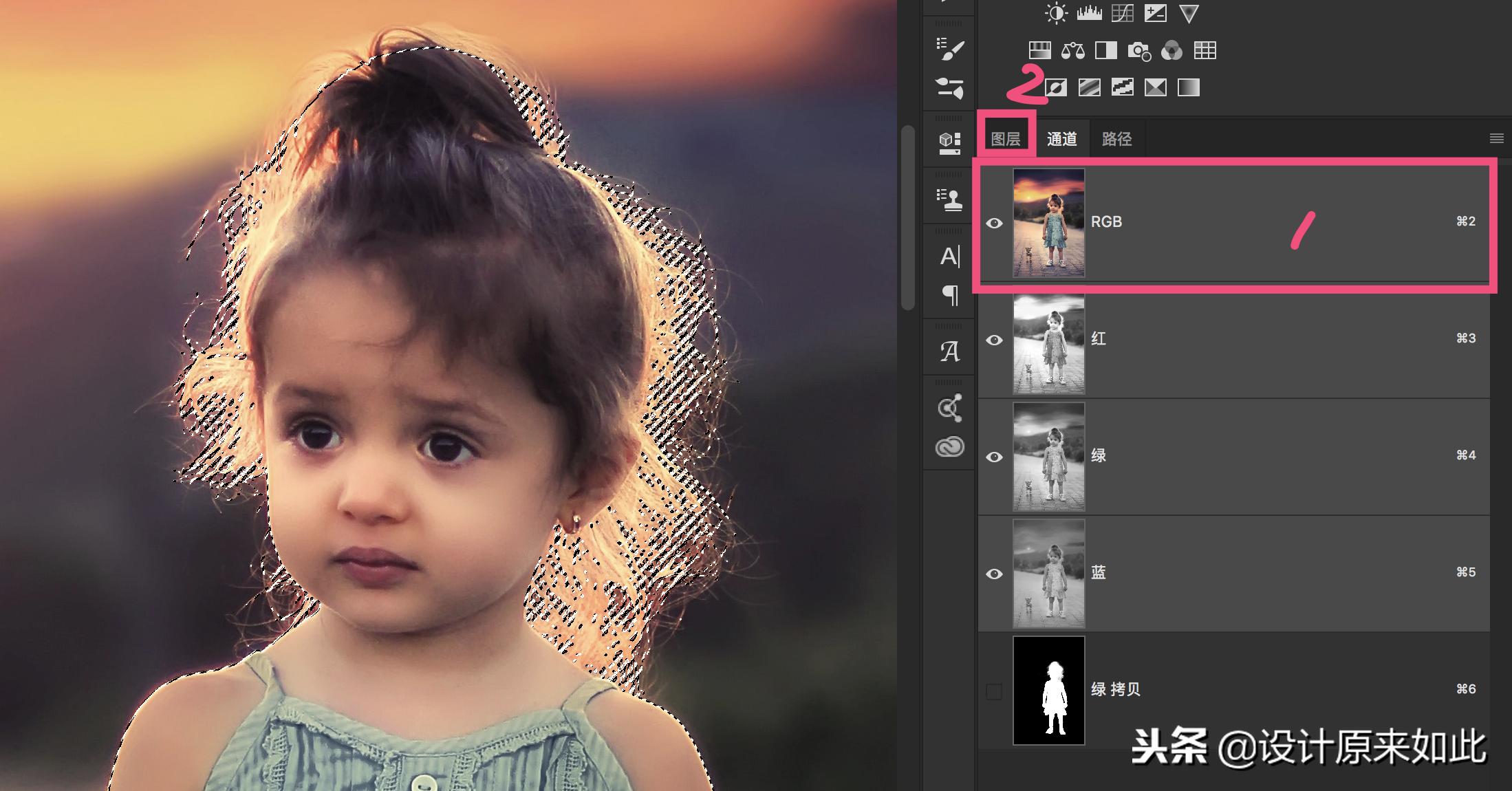The width and height of the screenshot is (1512, 791).
Task: Add a Curves adjustment layer
Action: [1122, 13]
